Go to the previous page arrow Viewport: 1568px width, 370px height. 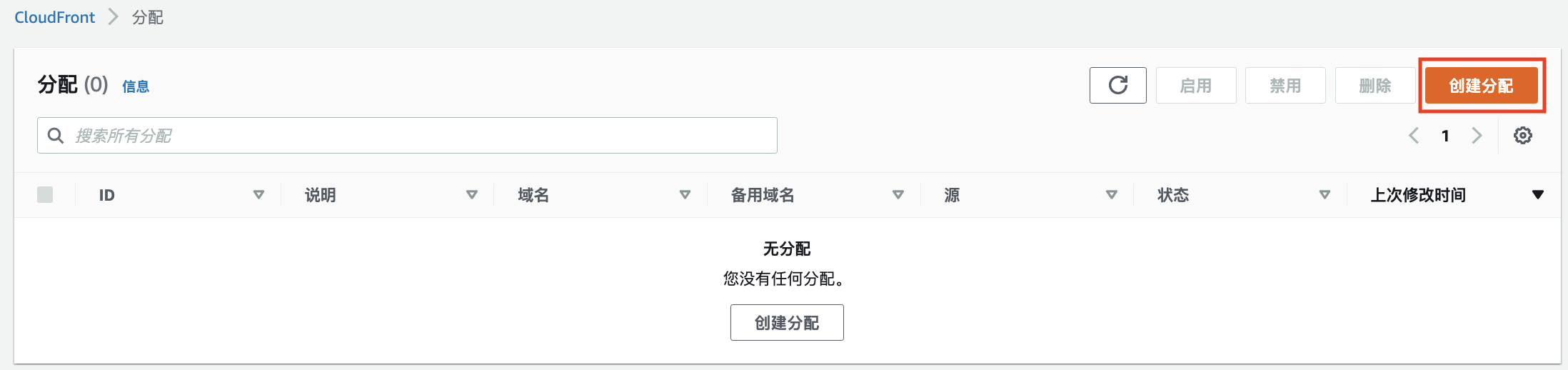click(1413, 136)
